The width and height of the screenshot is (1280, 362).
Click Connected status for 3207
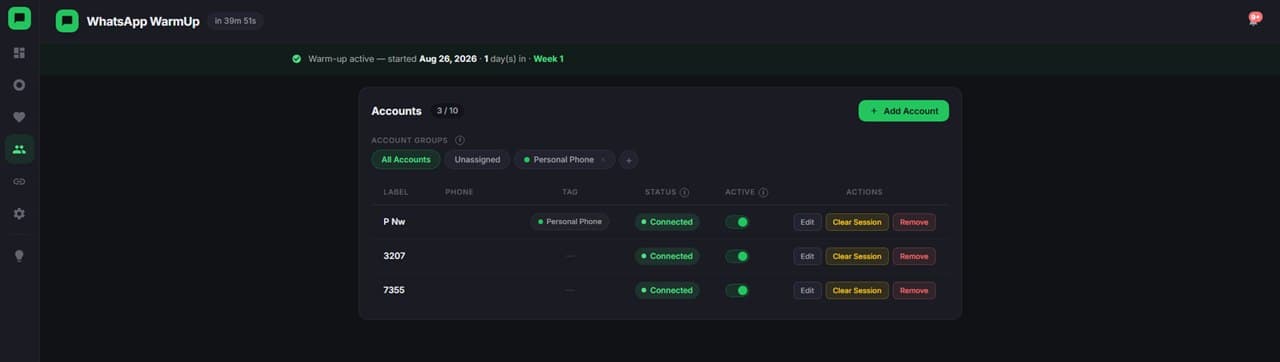667,256
